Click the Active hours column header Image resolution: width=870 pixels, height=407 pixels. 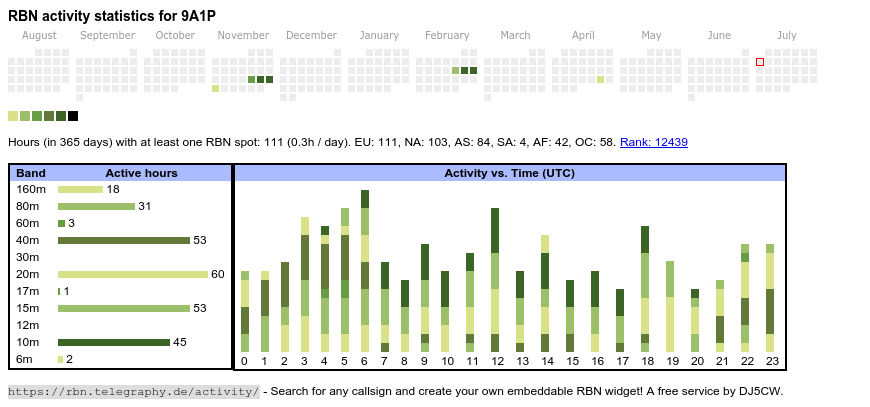141,173
